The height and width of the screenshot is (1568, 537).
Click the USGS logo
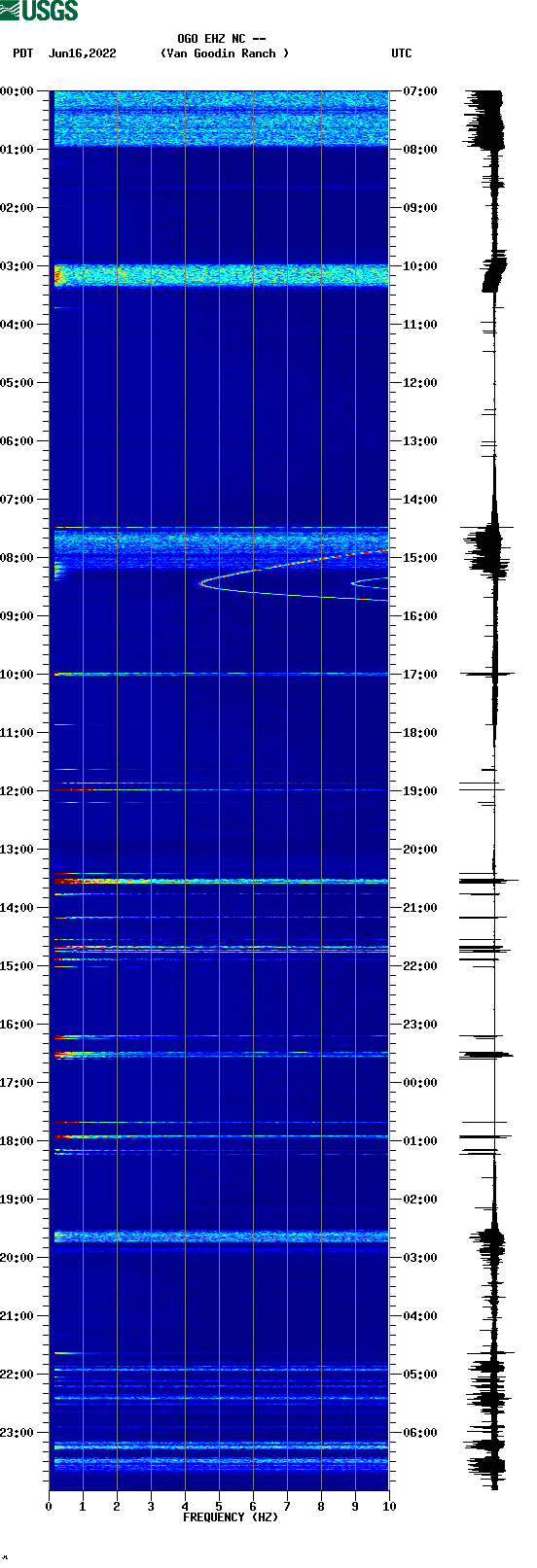pos(39,11)
